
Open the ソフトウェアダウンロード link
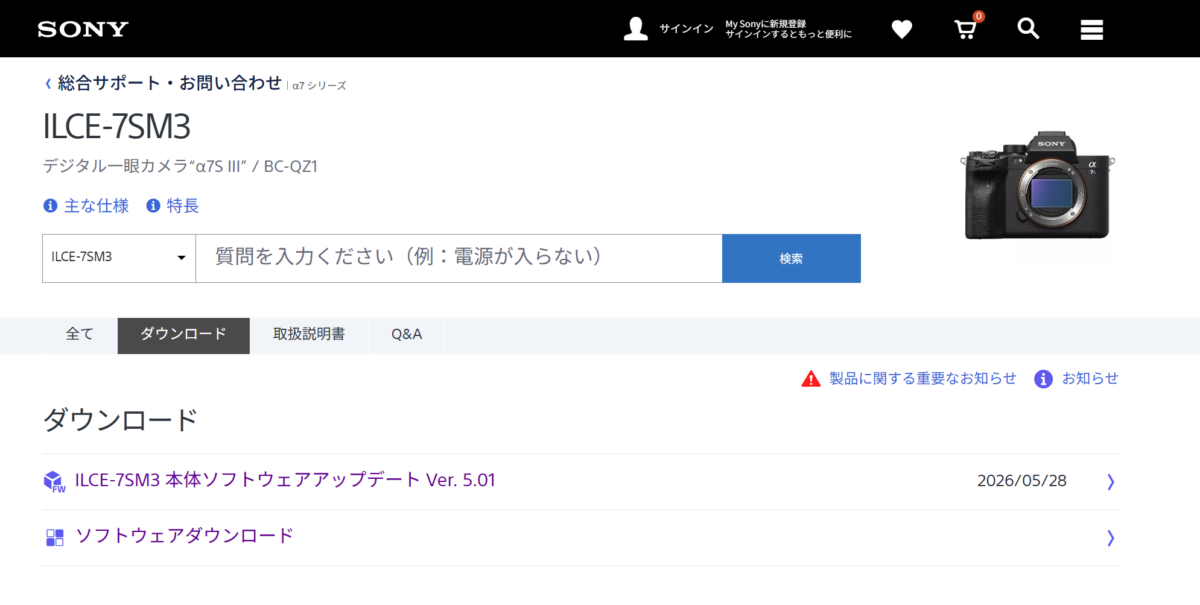[185, 536]
